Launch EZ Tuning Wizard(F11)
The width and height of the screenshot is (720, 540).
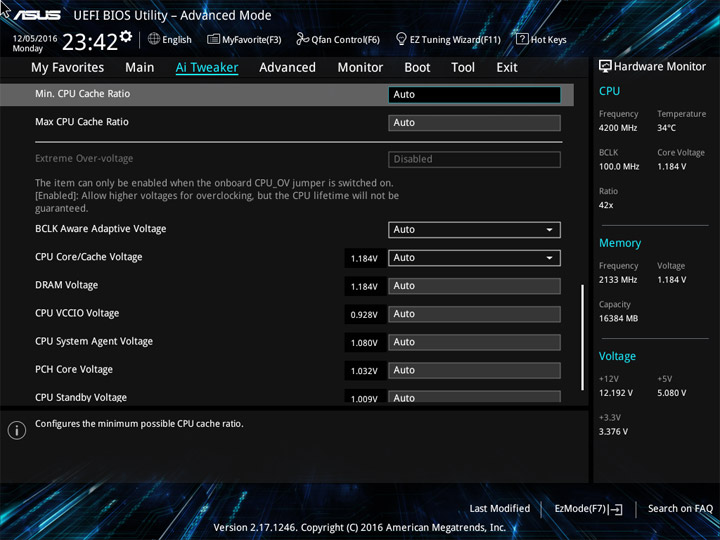tap(448, 39)
